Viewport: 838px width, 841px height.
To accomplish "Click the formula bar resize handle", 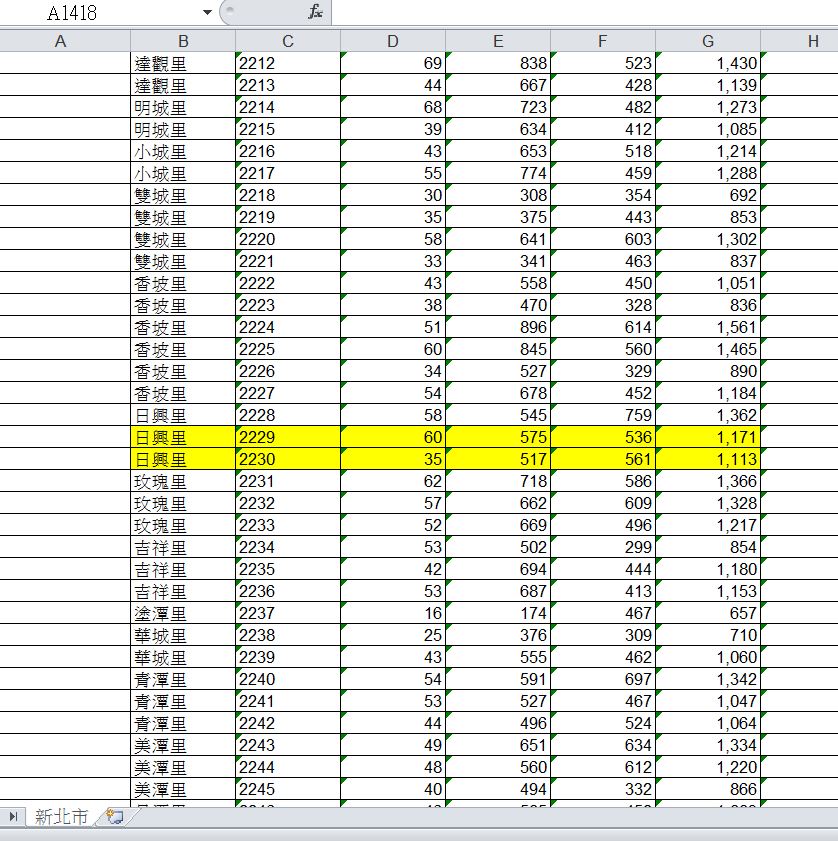I will [x=228, y=12].
